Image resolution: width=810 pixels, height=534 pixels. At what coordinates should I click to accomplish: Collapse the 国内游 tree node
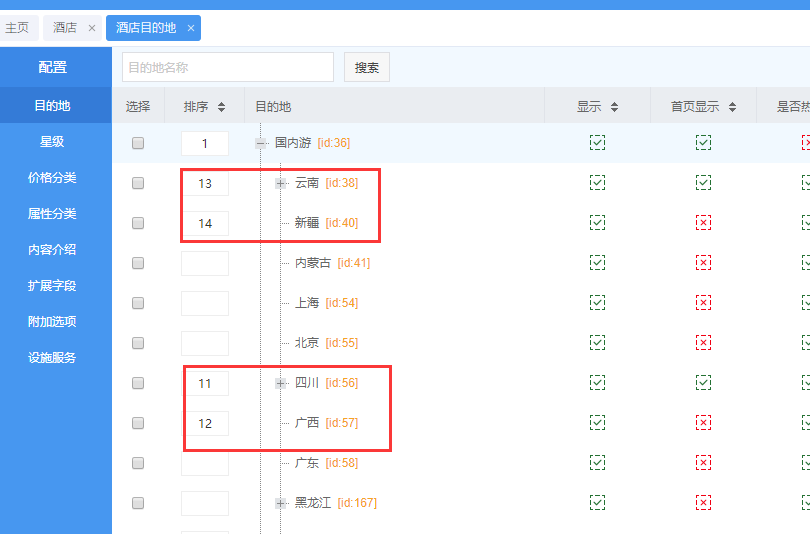261,143
